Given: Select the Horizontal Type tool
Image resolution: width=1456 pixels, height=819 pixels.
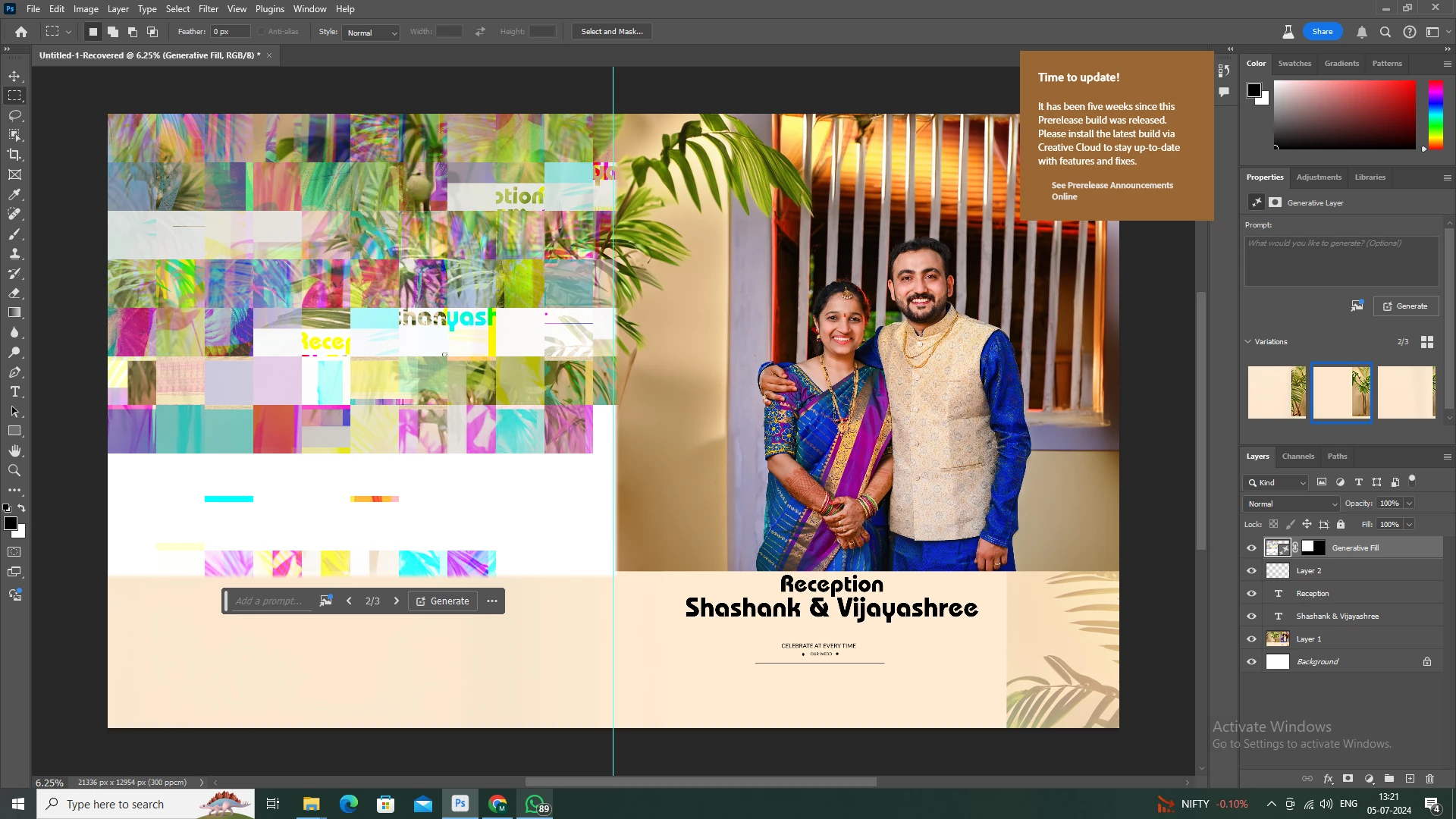Looking at the screenshot, I should click(14, 392).
